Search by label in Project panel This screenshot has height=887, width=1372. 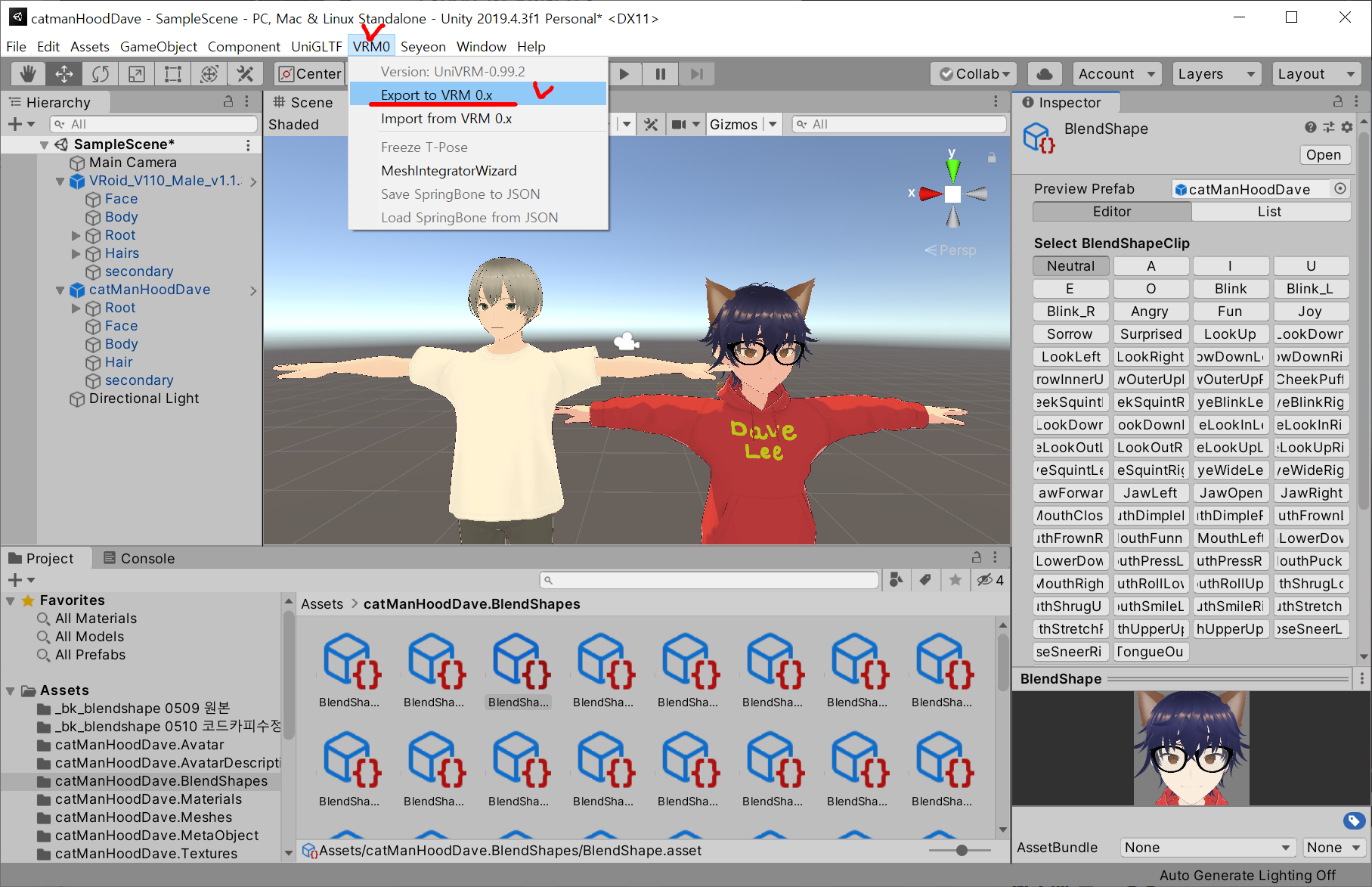925,580
